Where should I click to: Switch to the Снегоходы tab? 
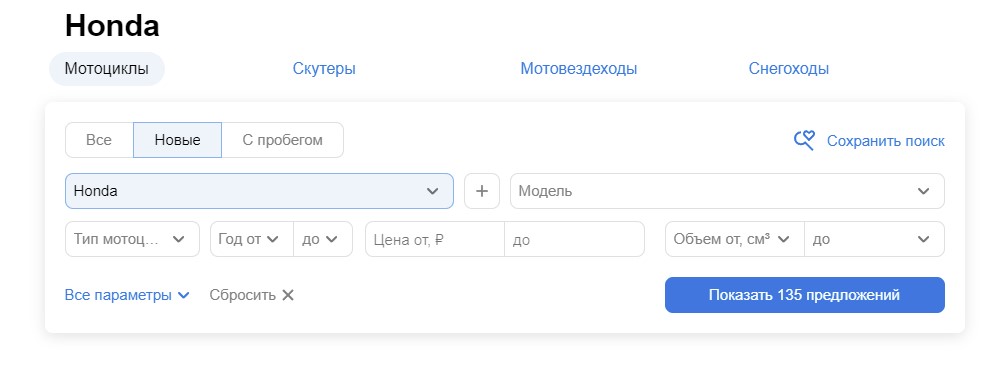[788, 69]
